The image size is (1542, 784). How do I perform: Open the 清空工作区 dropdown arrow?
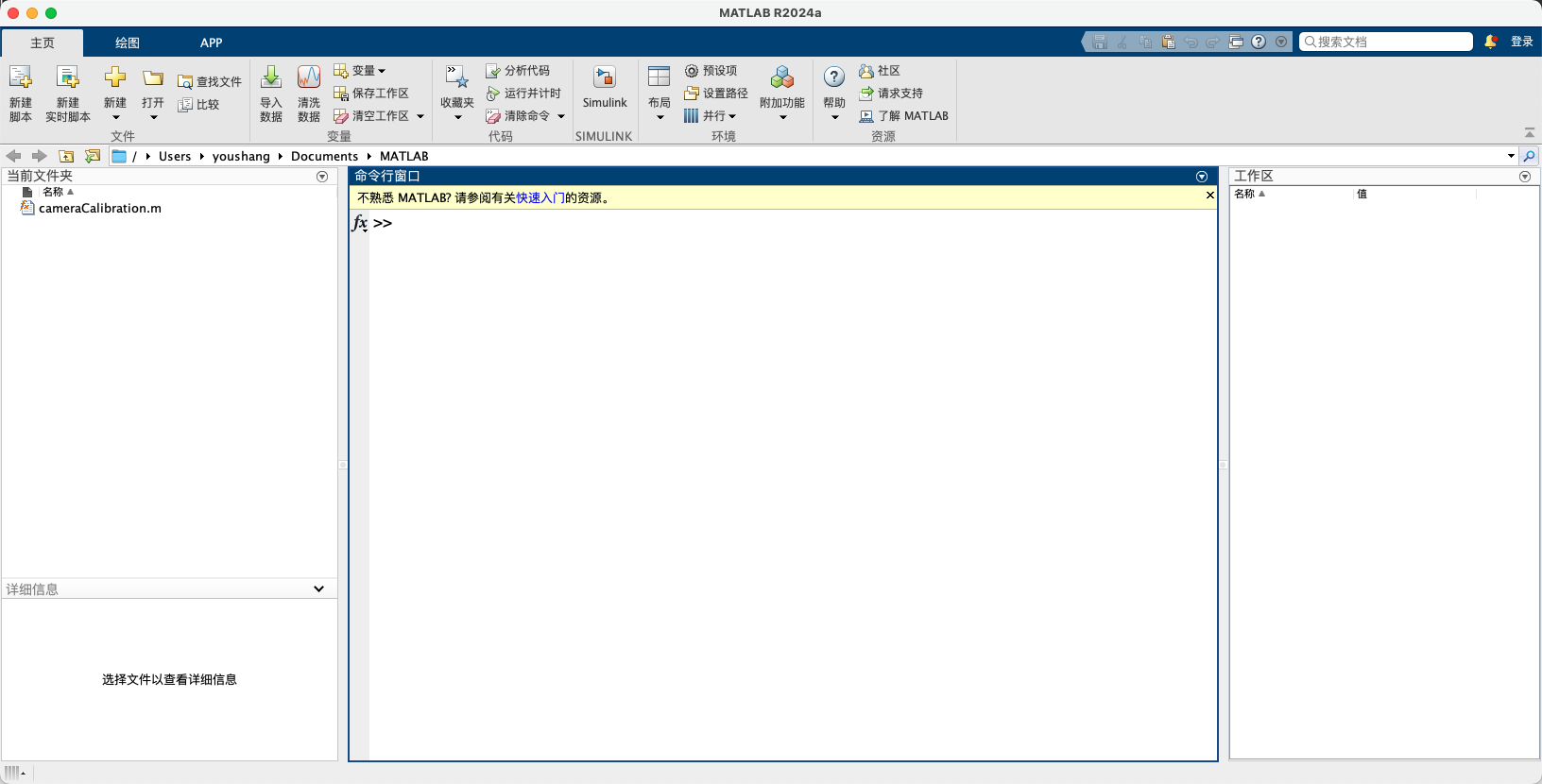[x=420, y=116]
